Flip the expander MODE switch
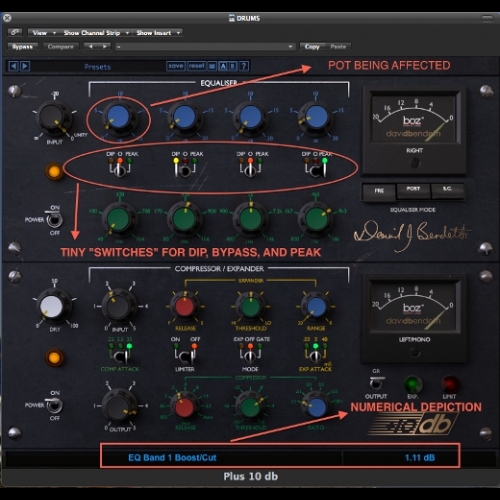Image resolution: width=500 pixels, height=500 pixels. click(x=250, y=357)
